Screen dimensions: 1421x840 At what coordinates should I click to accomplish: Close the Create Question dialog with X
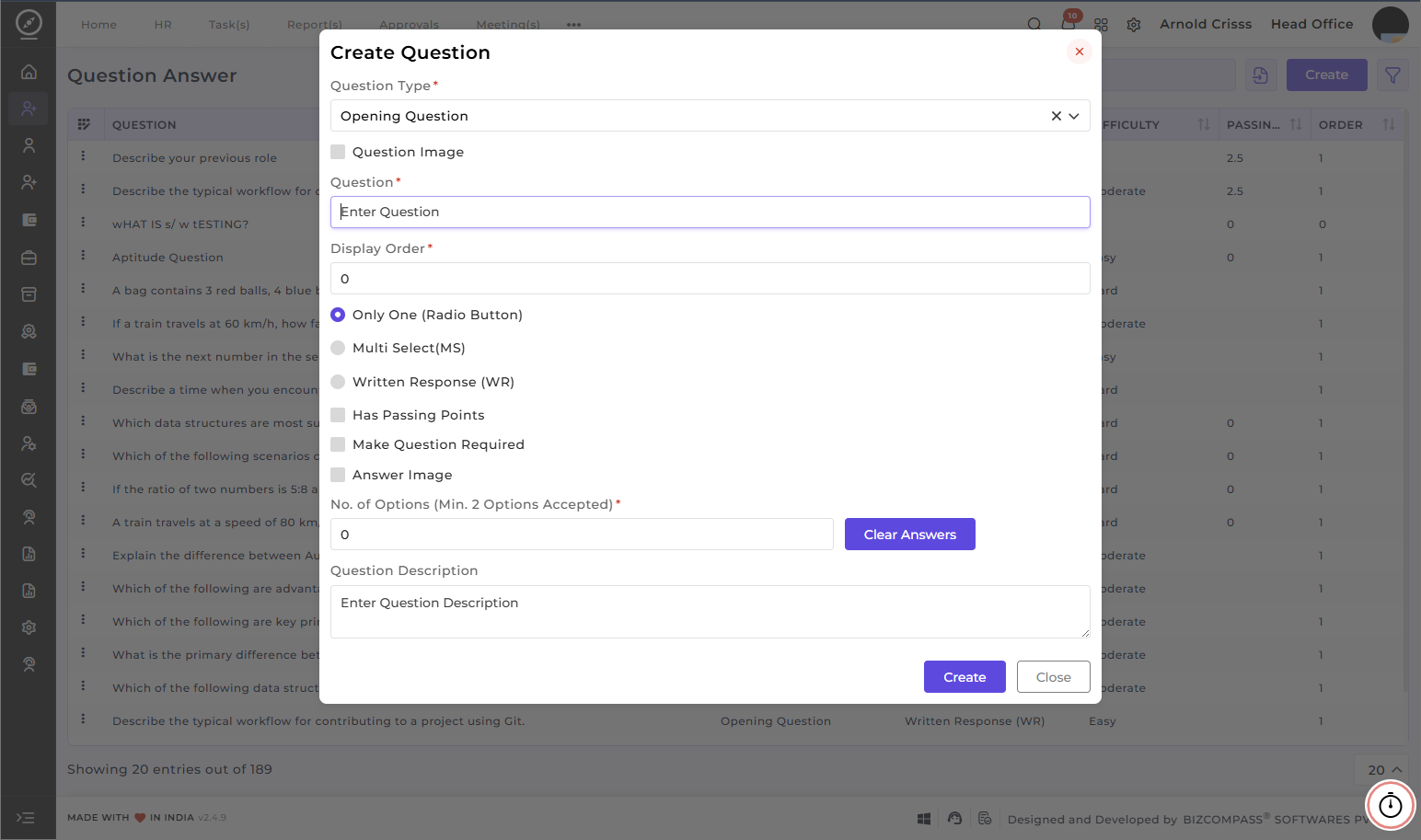click(1080, 52)
